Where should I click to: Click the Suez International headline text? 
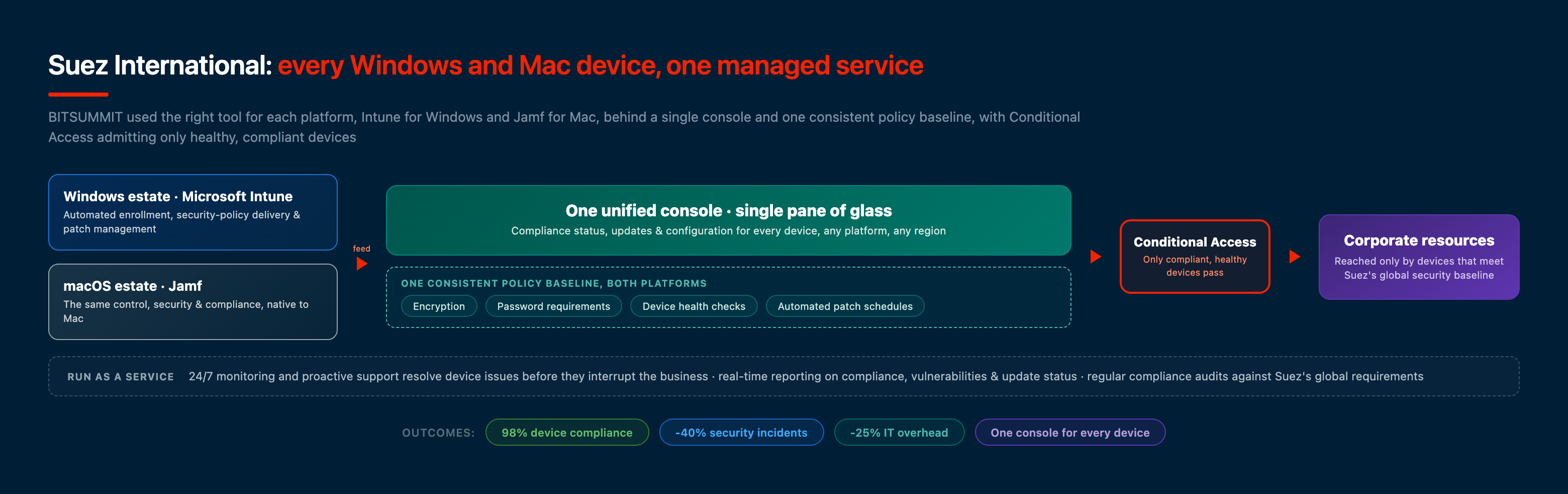pos(160,65)
